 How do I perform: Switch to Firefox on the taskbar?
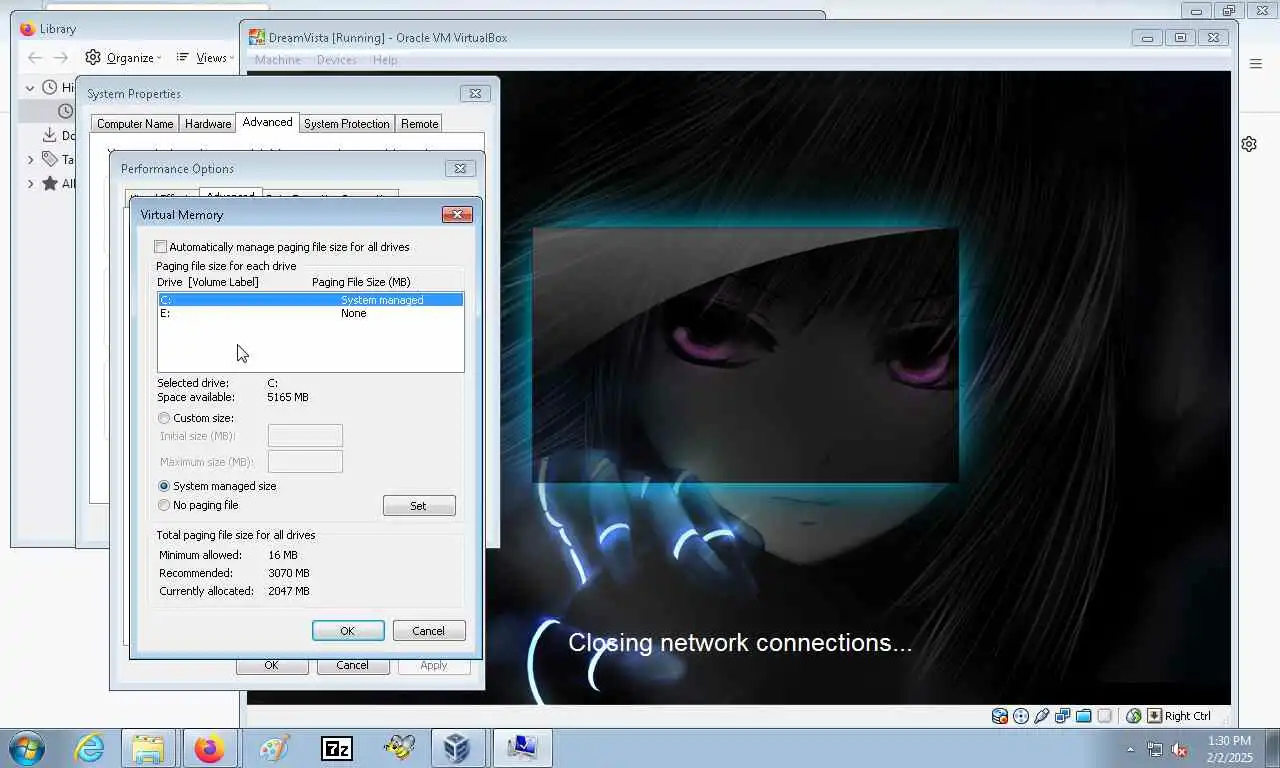[209, 748]
